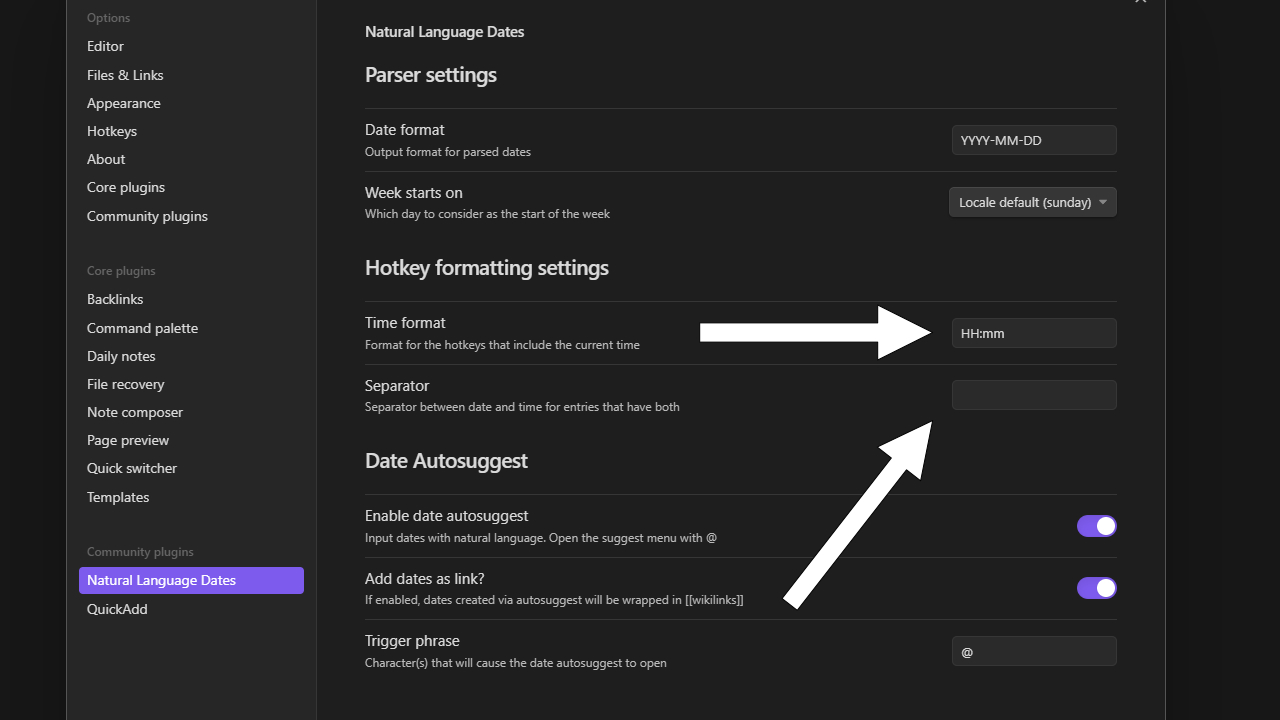
Task: Click the 'Character(s) that will cause' description
Action: pyautogui.click(x=516, y=663)
